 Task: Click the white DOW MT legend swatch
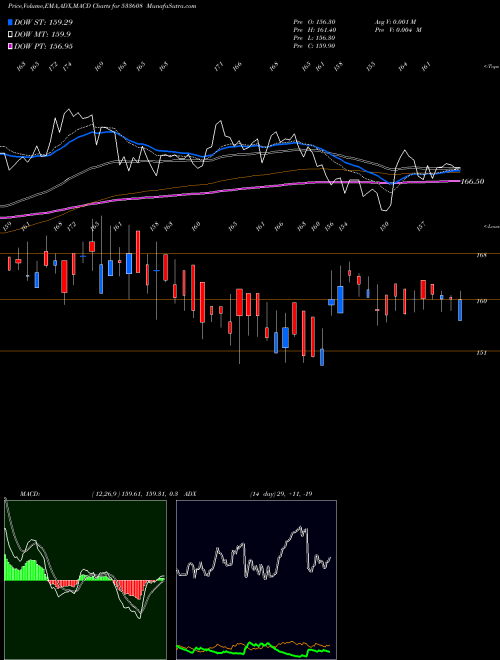(11, 35)
